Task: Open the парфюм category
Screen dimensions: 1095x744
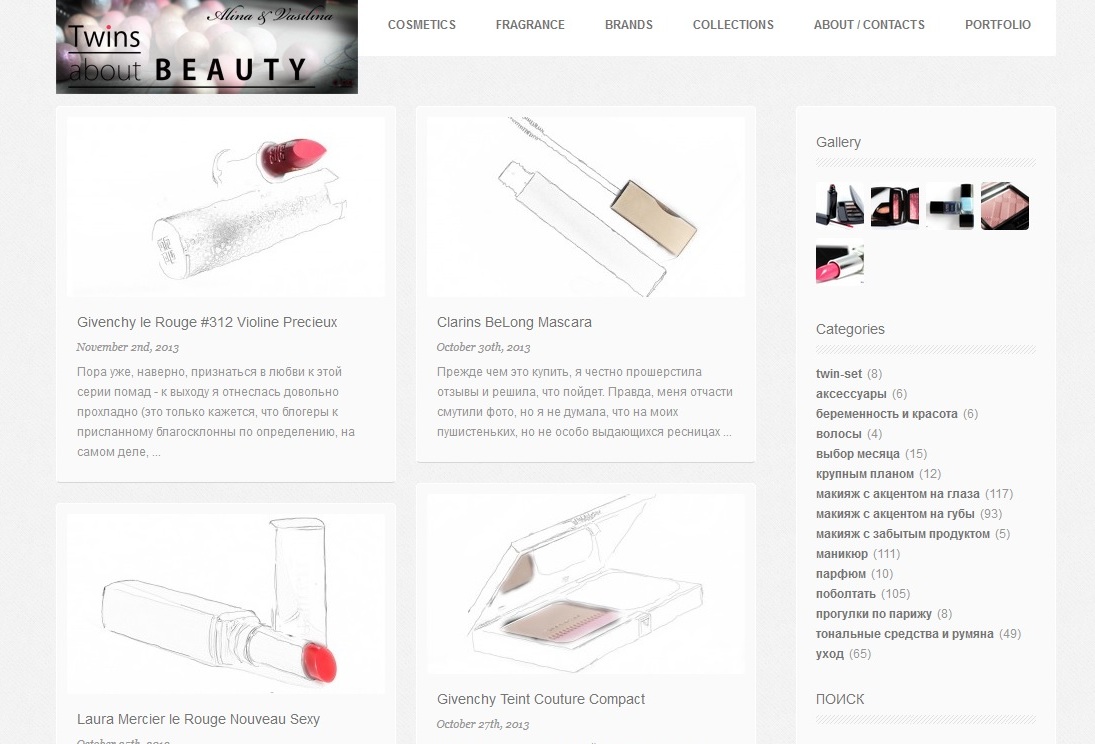Action: pyautogui.click(x=841, y=574)
